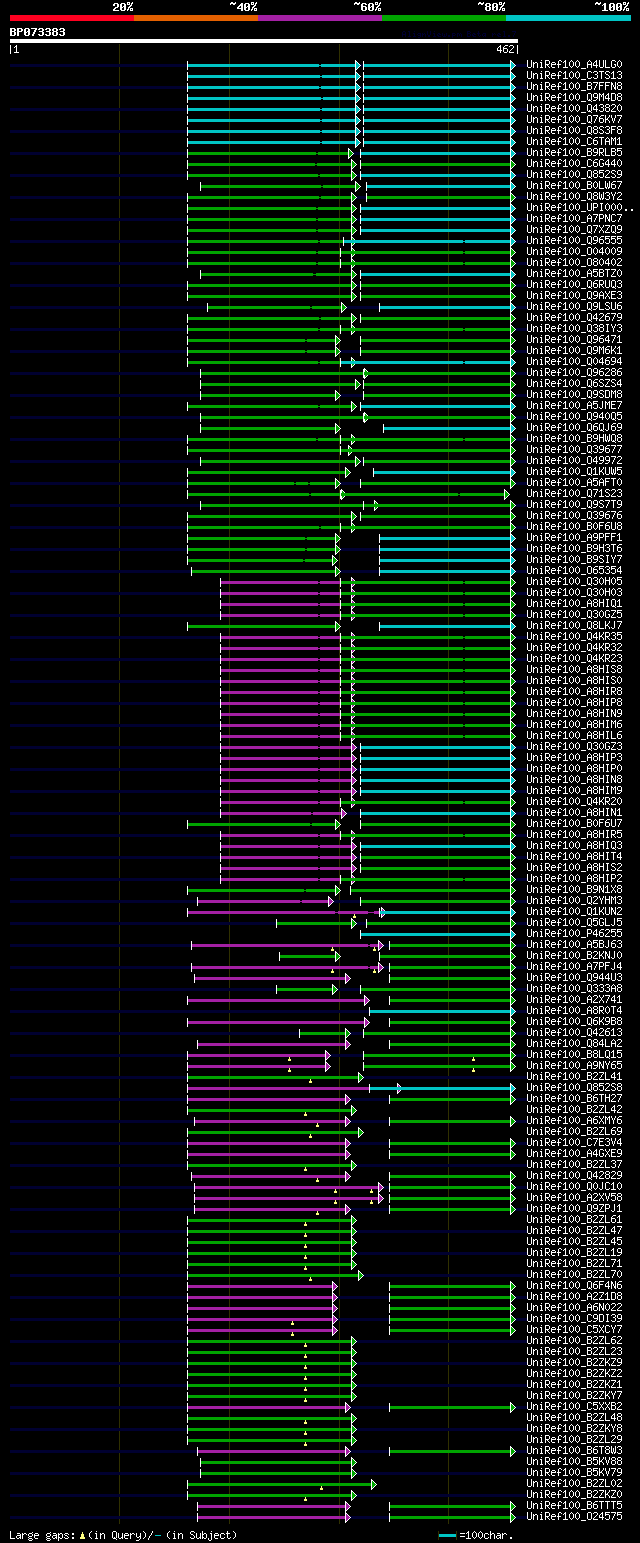
Task: Select the UniRef100_C6TAM1 label
Action: [574, 141]
